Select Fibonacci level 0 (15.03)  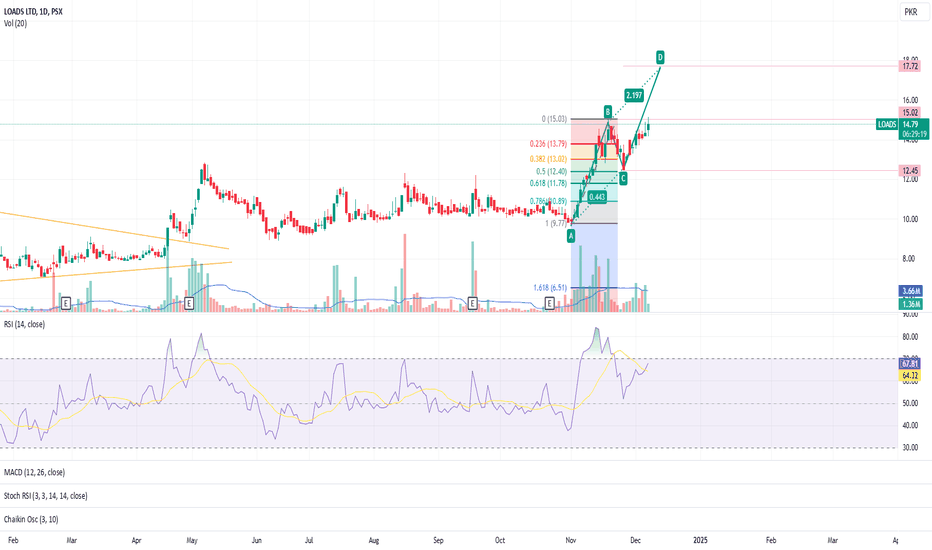(x=554, y=119)
